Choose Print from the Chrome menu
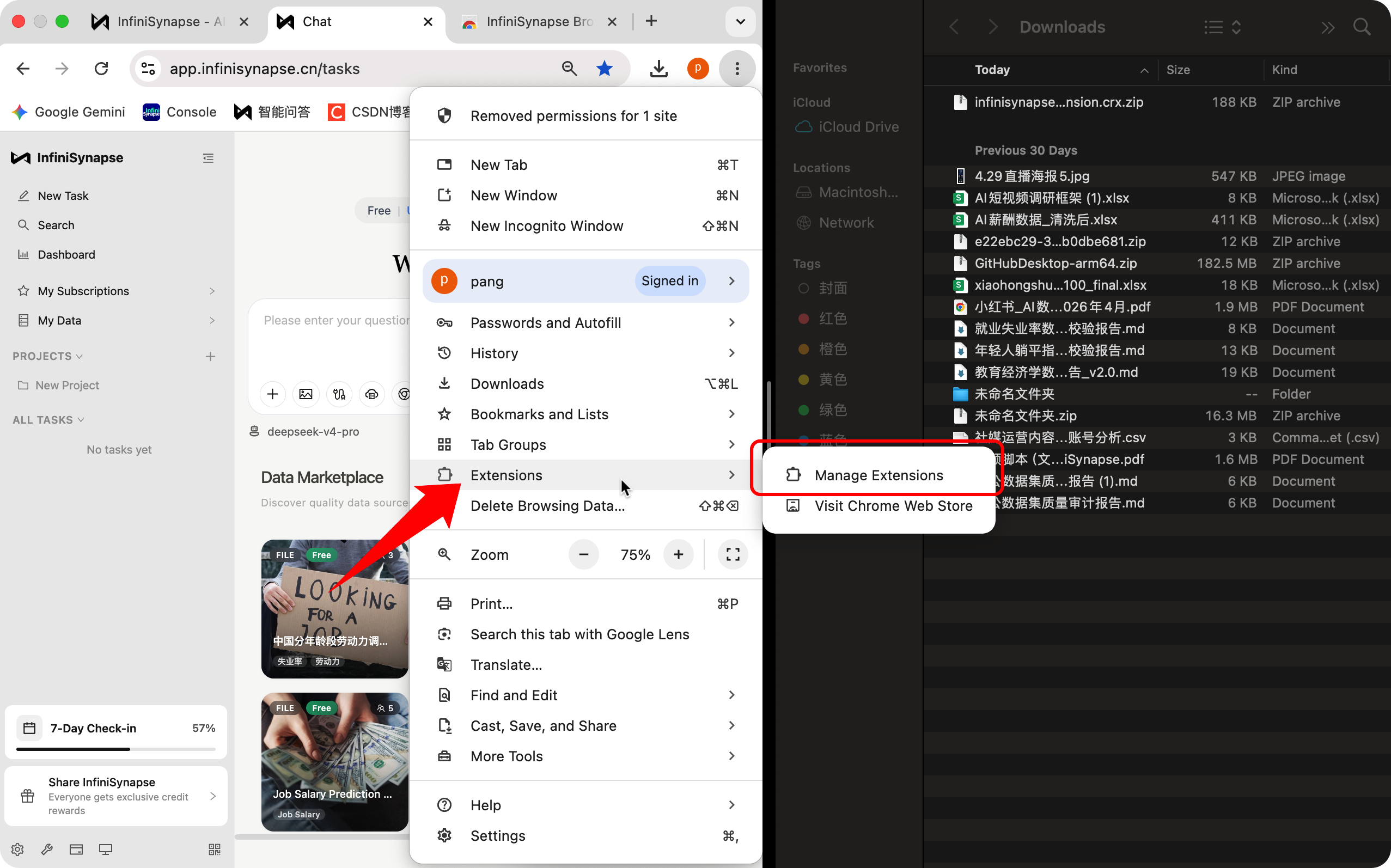This screenshot has height=868, width=1391. click(x=585, y=604)
